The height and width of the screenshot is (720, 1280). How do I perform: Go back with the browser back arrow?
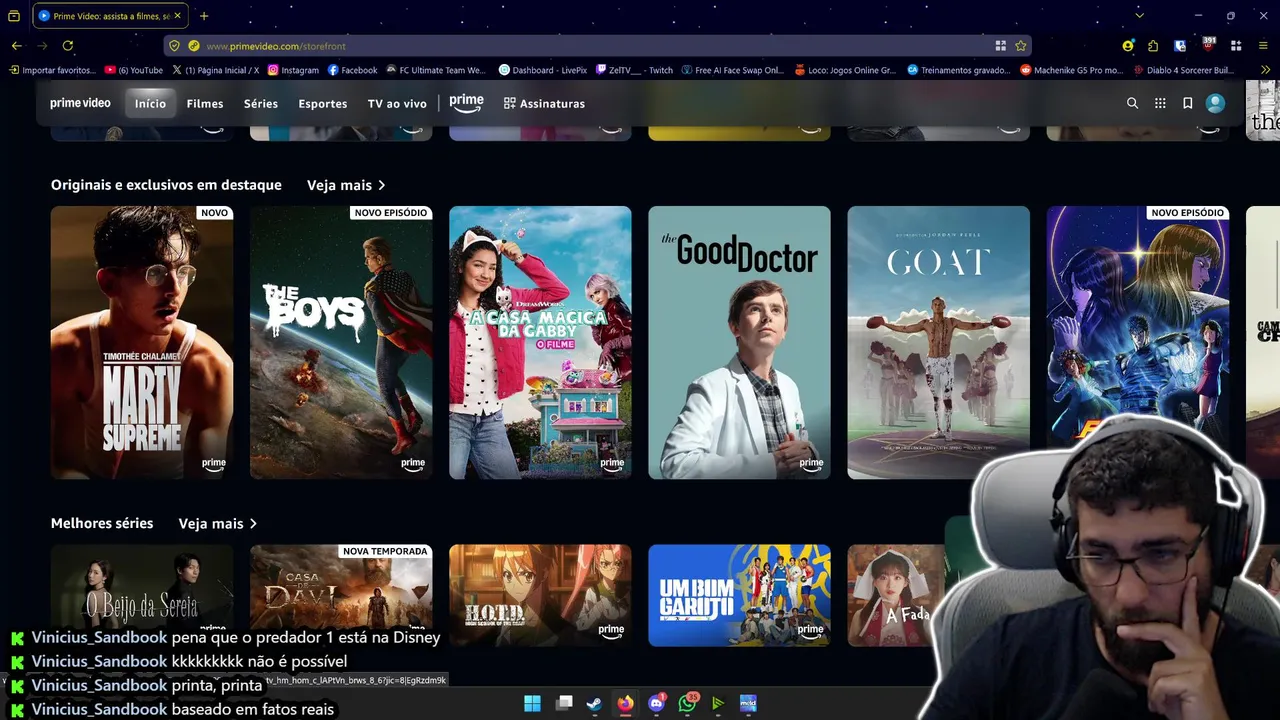[x=16, y=46]
